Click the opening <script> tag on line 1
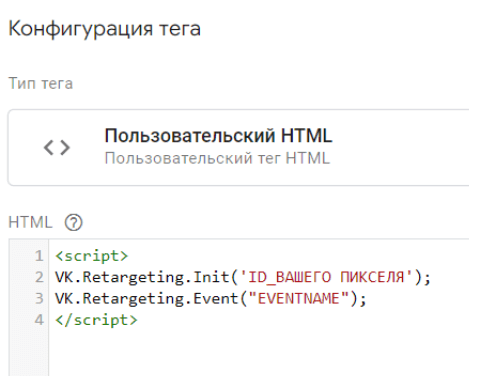Screen dimensions: 477x385 (x=92, y=256)
